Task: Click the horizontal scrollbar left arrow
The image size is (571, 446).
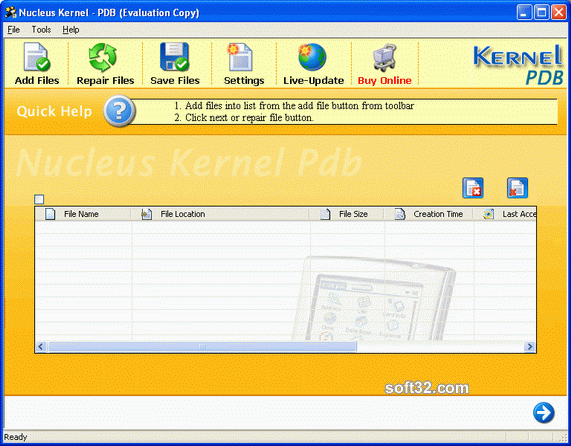Action: [41, 347]
